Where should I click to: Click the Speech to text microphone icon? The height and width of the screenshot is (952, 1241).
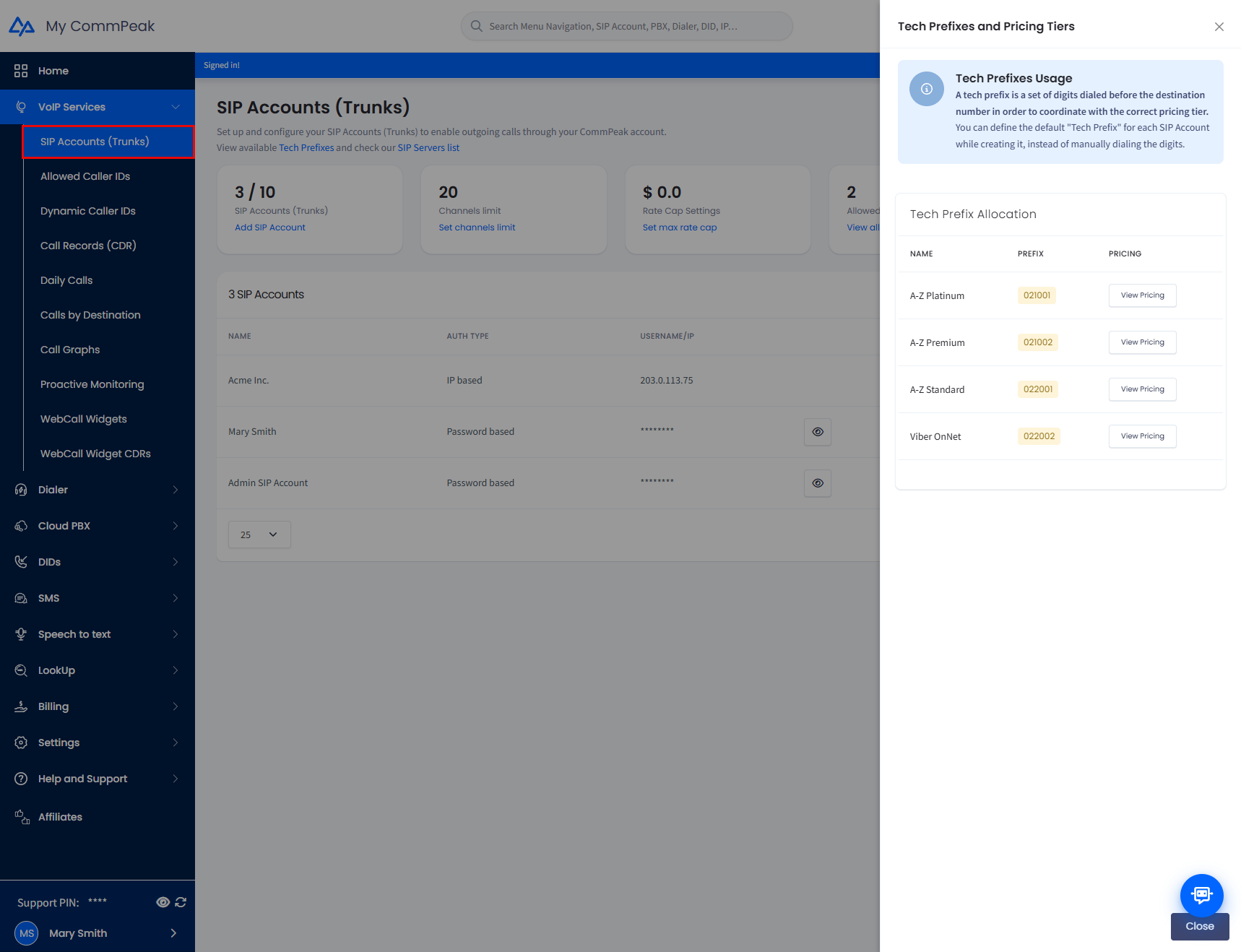(x=21, y=634)
